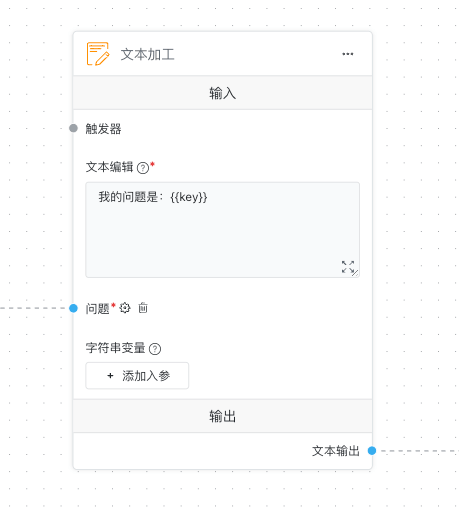Viewport: 459px width, 519px height.
Task: Click the gray 触发器 connection handle
Action: click(x=73, y=128)
